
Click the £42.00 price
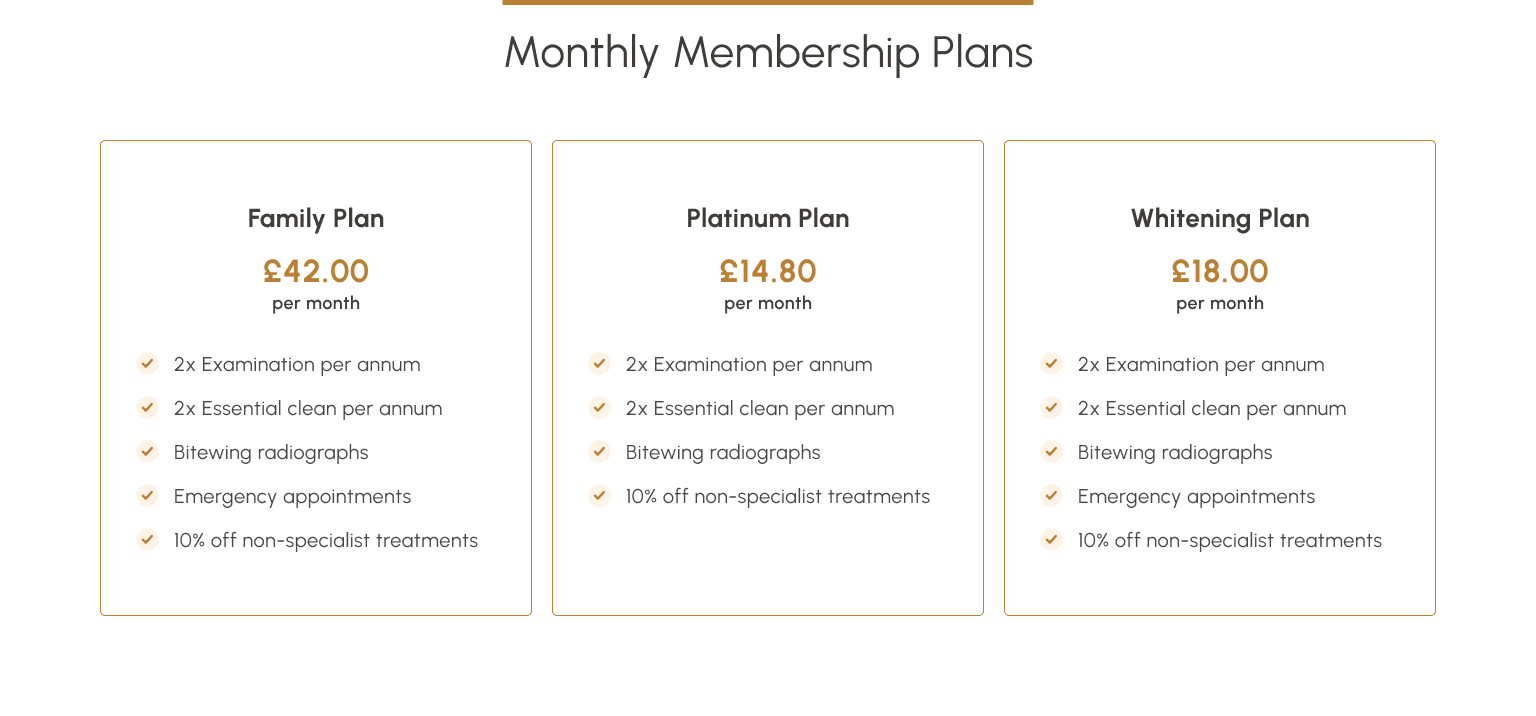click(316, 271)
